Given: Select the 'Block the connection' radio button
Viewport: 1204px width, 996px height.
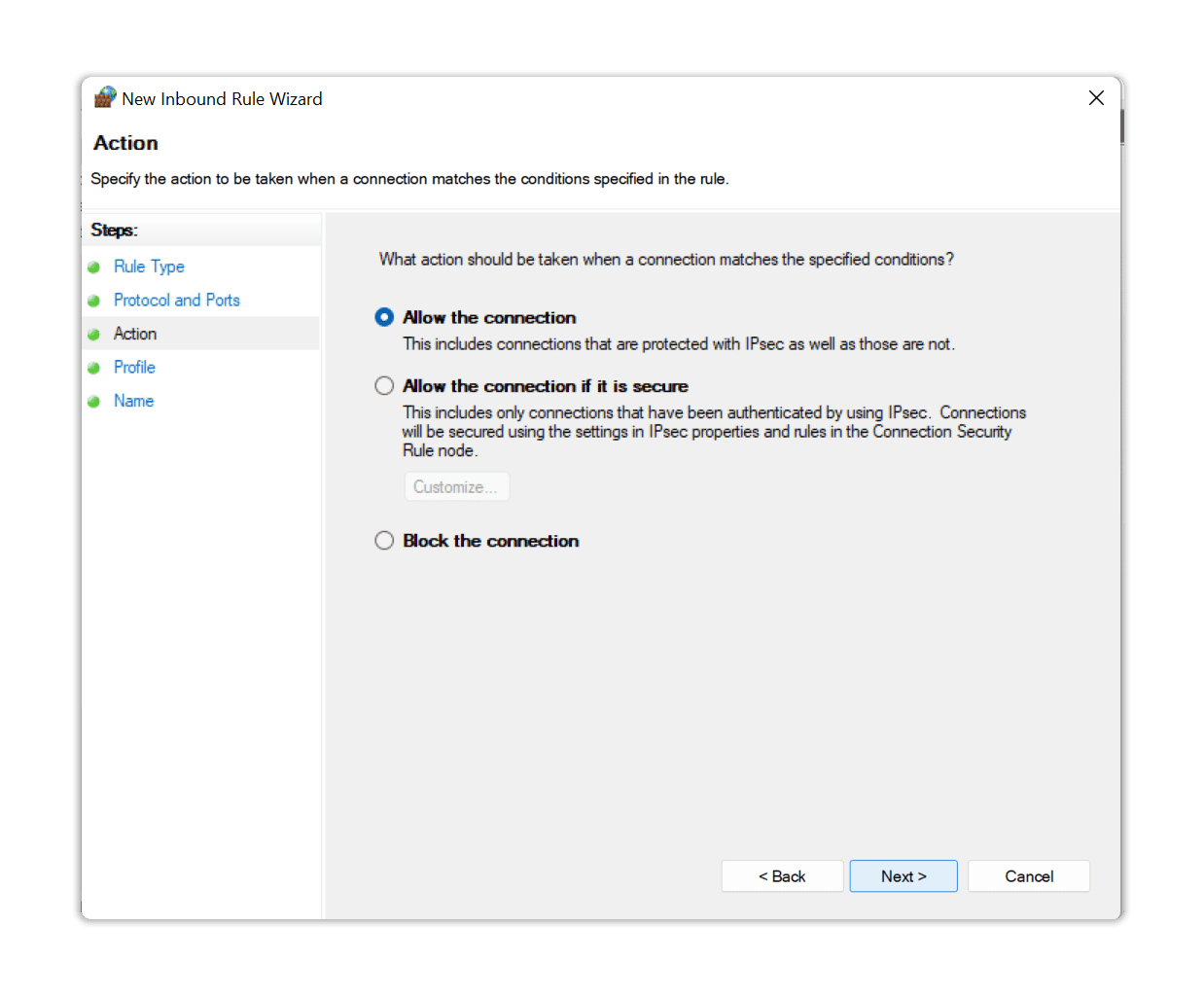Looking at the screenshot, I should tap(384, 541).
